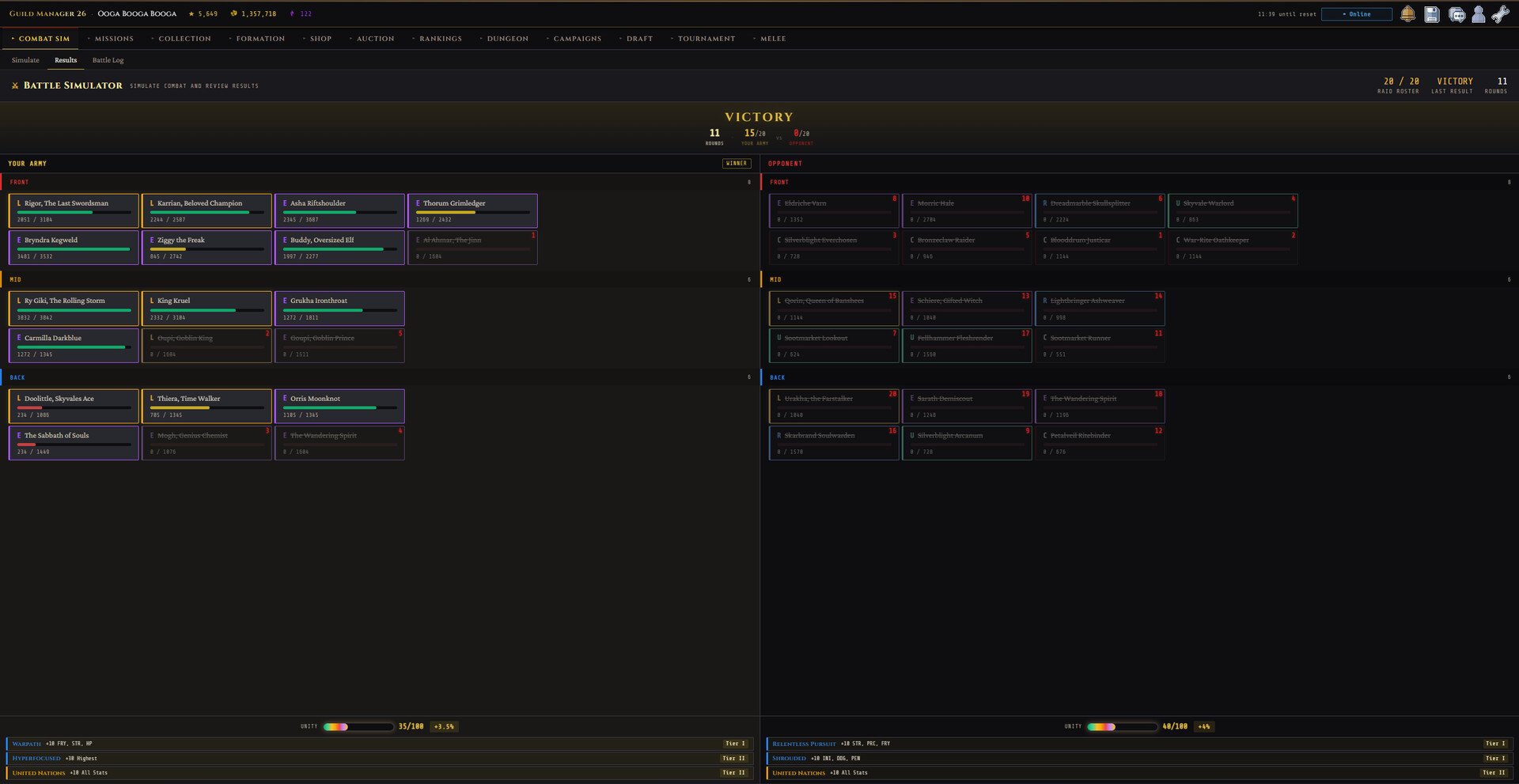Toggle the Online status indicator
Viewport: 1519px width, 784px height.
pyautogui.click(x=1356, y=13)
